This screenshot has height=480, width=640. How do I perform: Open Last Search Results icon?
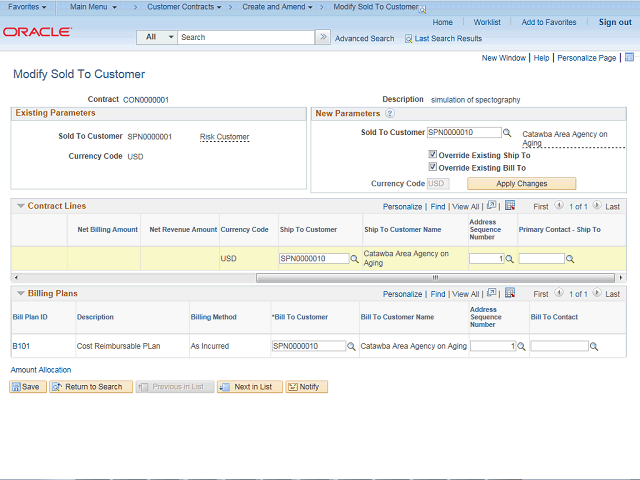click(408, 39)
